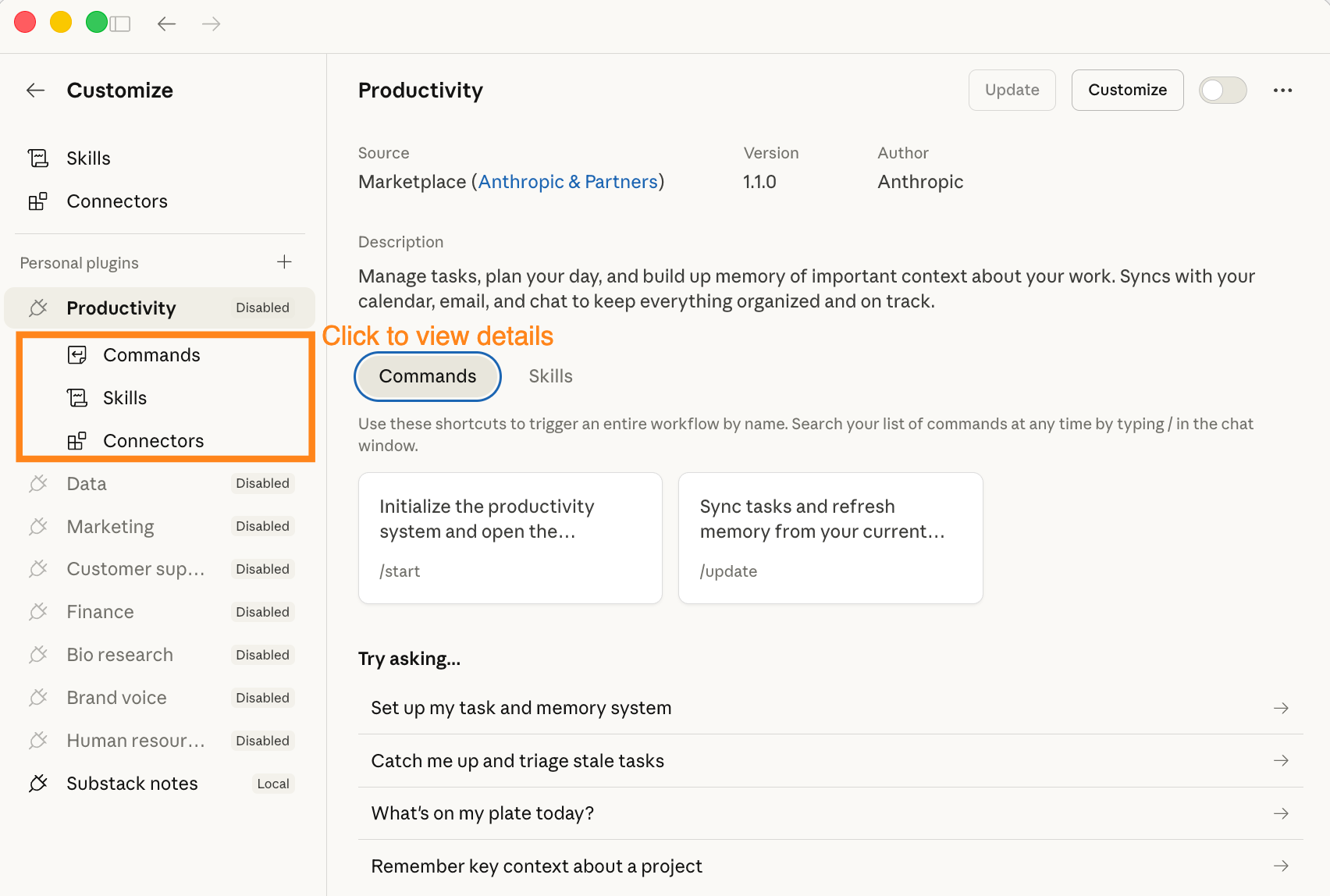Click the back arrow beside Customize heading
Viewport: 1330px width, 896px height.
[36, 91]
